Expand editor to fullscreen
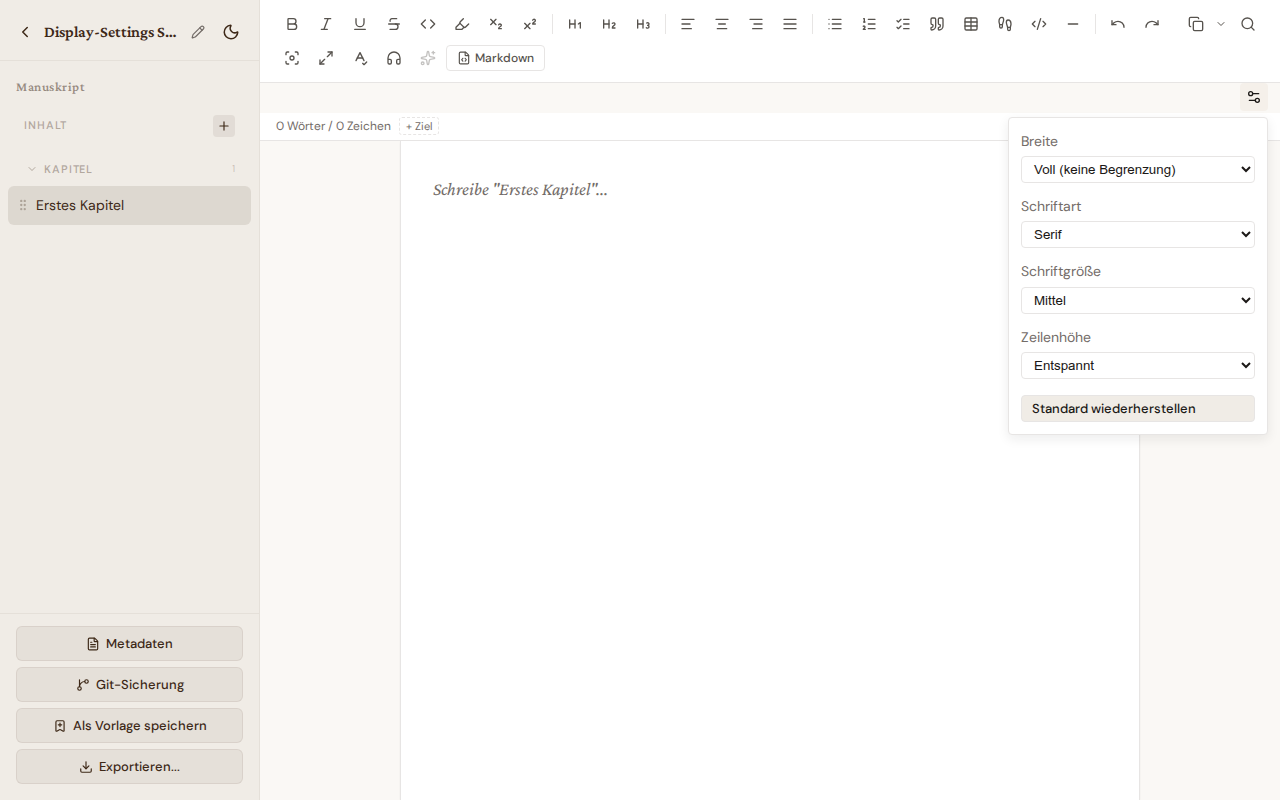 point(326,58)
